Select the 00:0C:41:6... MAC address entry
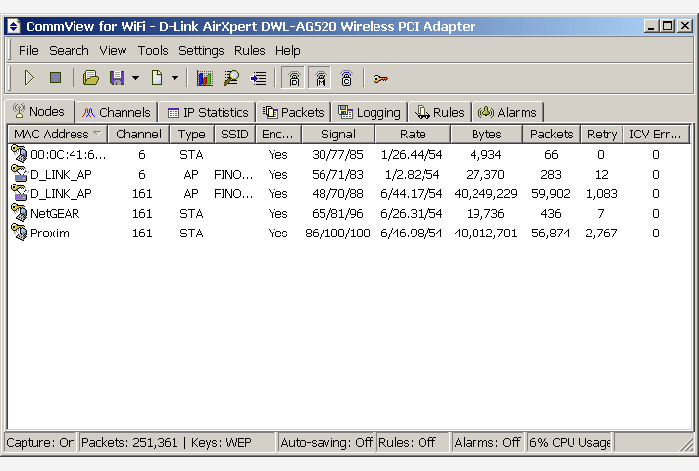Screen dimensions: 699x471 point(68,155)
